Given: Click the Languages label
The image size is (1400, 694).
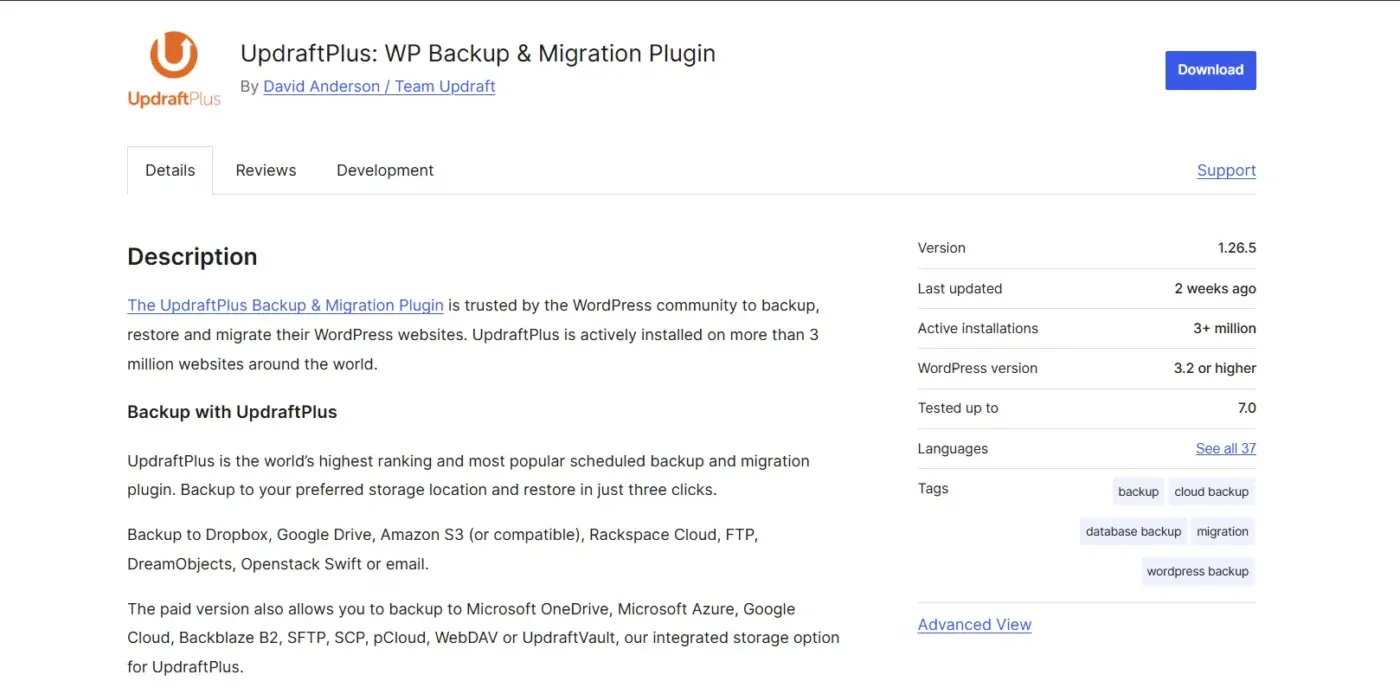Looking at the screenshot, I should click(953, 448).
